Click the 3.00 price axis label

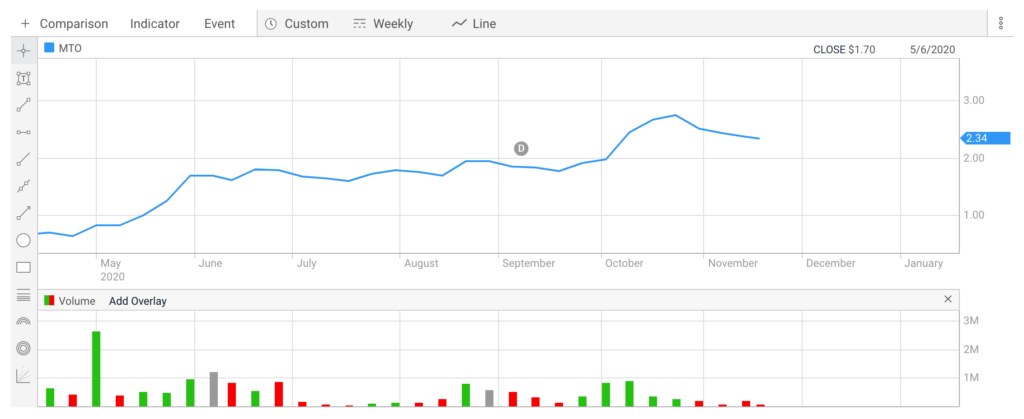(974, 101)
